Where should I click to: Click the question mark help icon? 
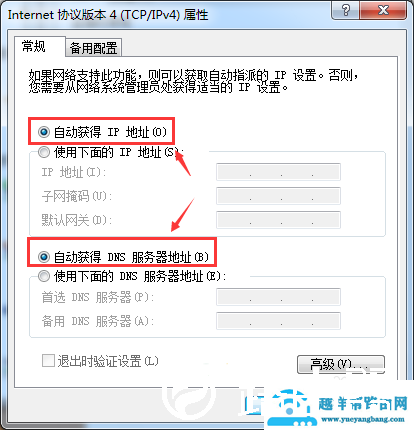point(346,10)
